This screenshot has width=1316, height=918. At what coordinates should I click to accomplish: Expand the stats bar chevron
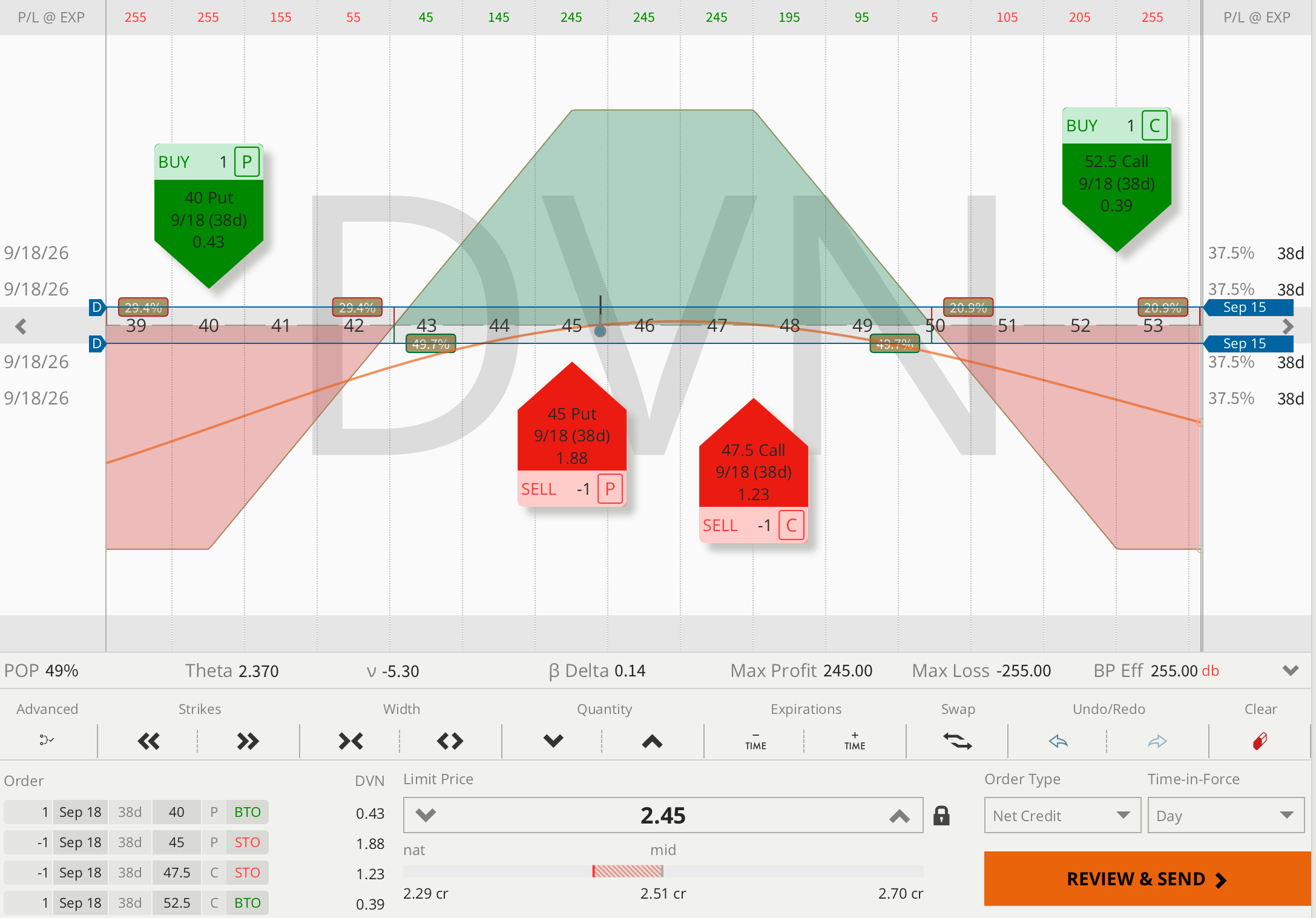point(1291,670)
